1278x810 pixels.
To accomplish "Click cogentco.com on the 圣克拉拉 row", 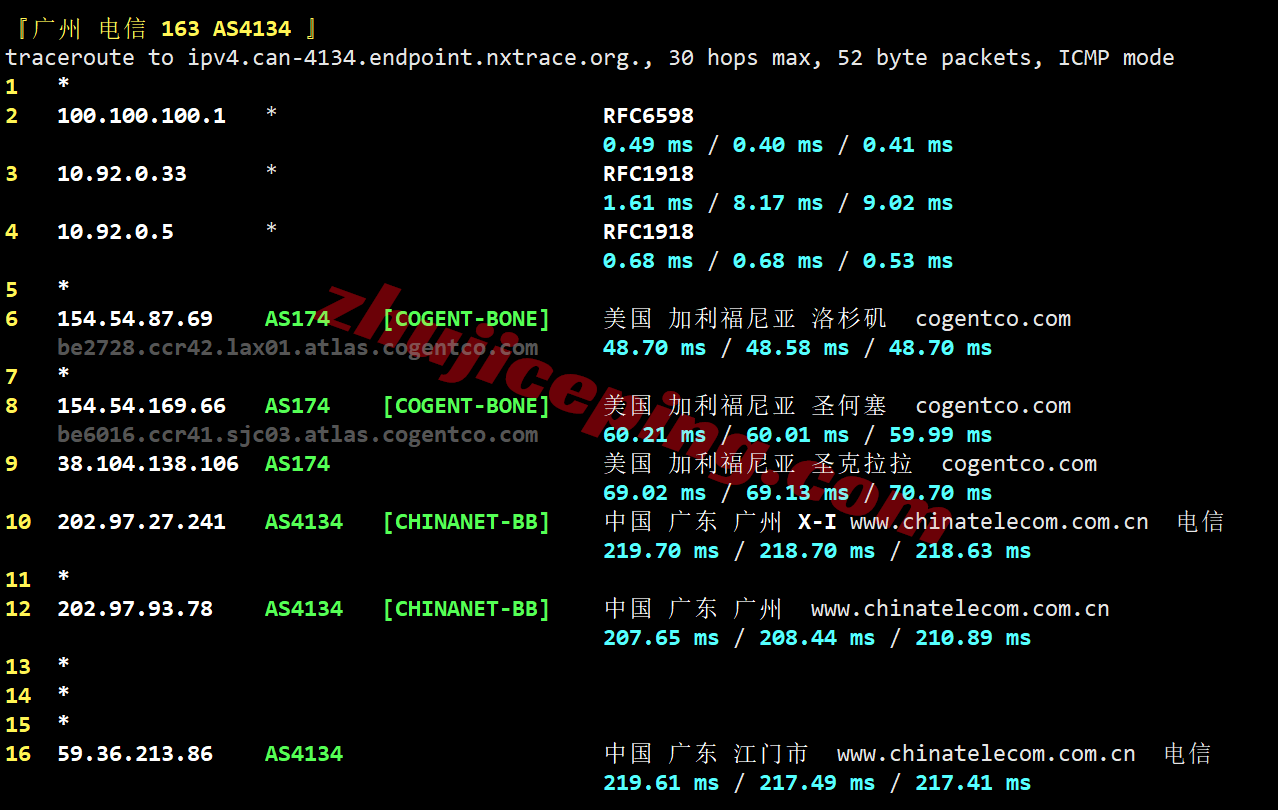I will tap(1019, 464).
